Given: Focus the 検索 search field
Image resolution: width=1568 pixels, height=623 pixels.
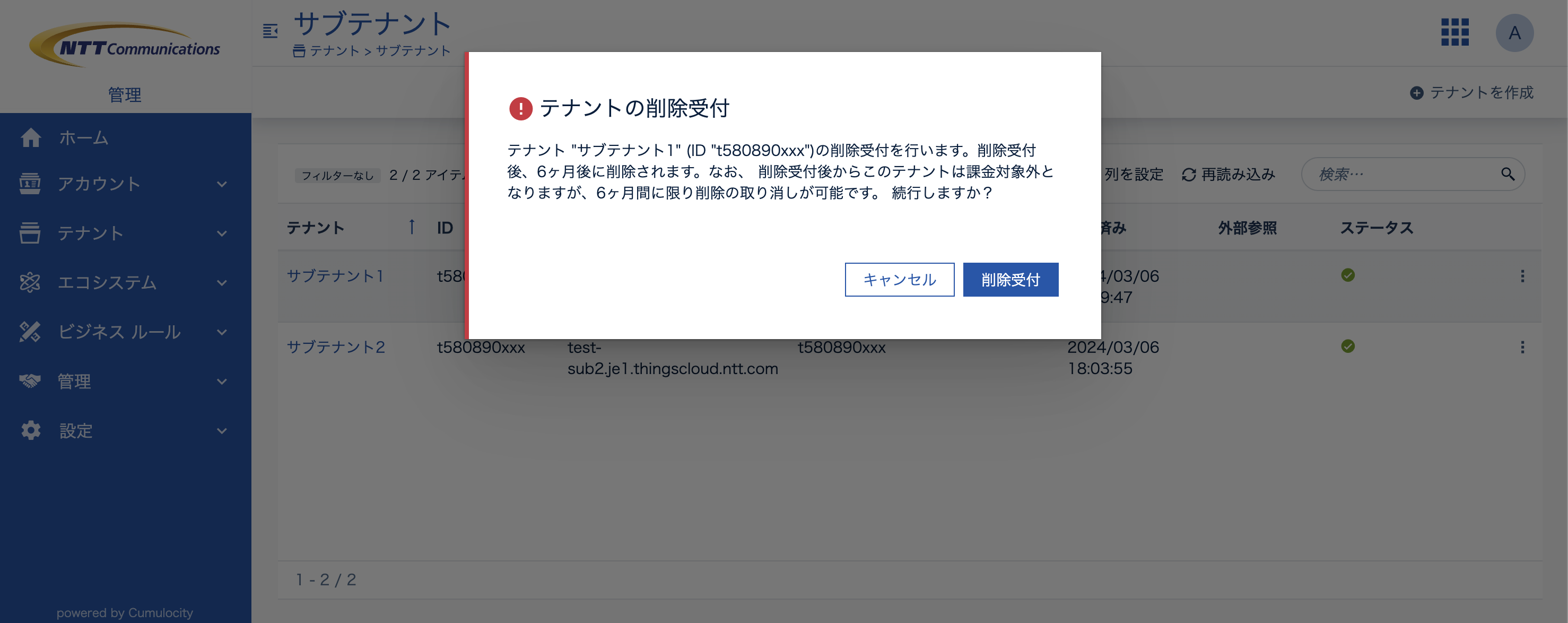Looking at the screenshot, I should point(1413,174).
